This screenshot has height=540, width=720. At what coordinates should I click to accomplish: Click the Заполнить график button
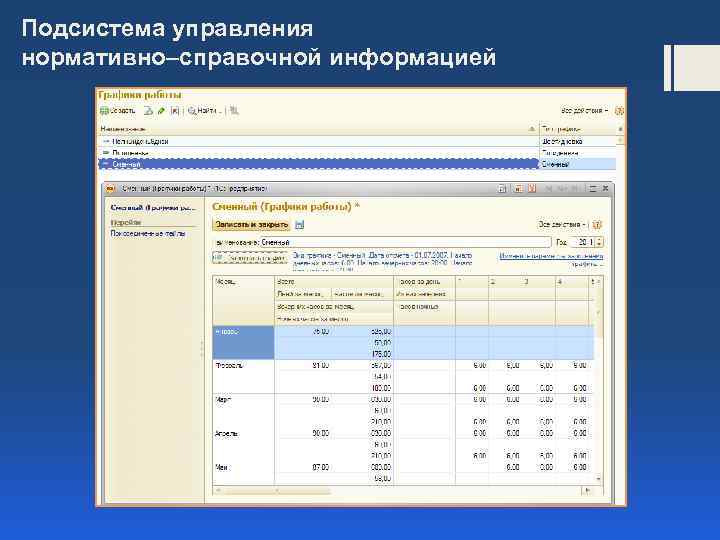click(x=250, y=258)
